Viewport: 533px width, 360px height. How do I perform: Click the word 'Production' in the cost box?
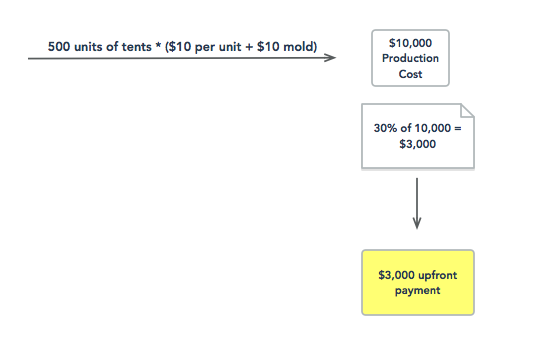(410, 58)
